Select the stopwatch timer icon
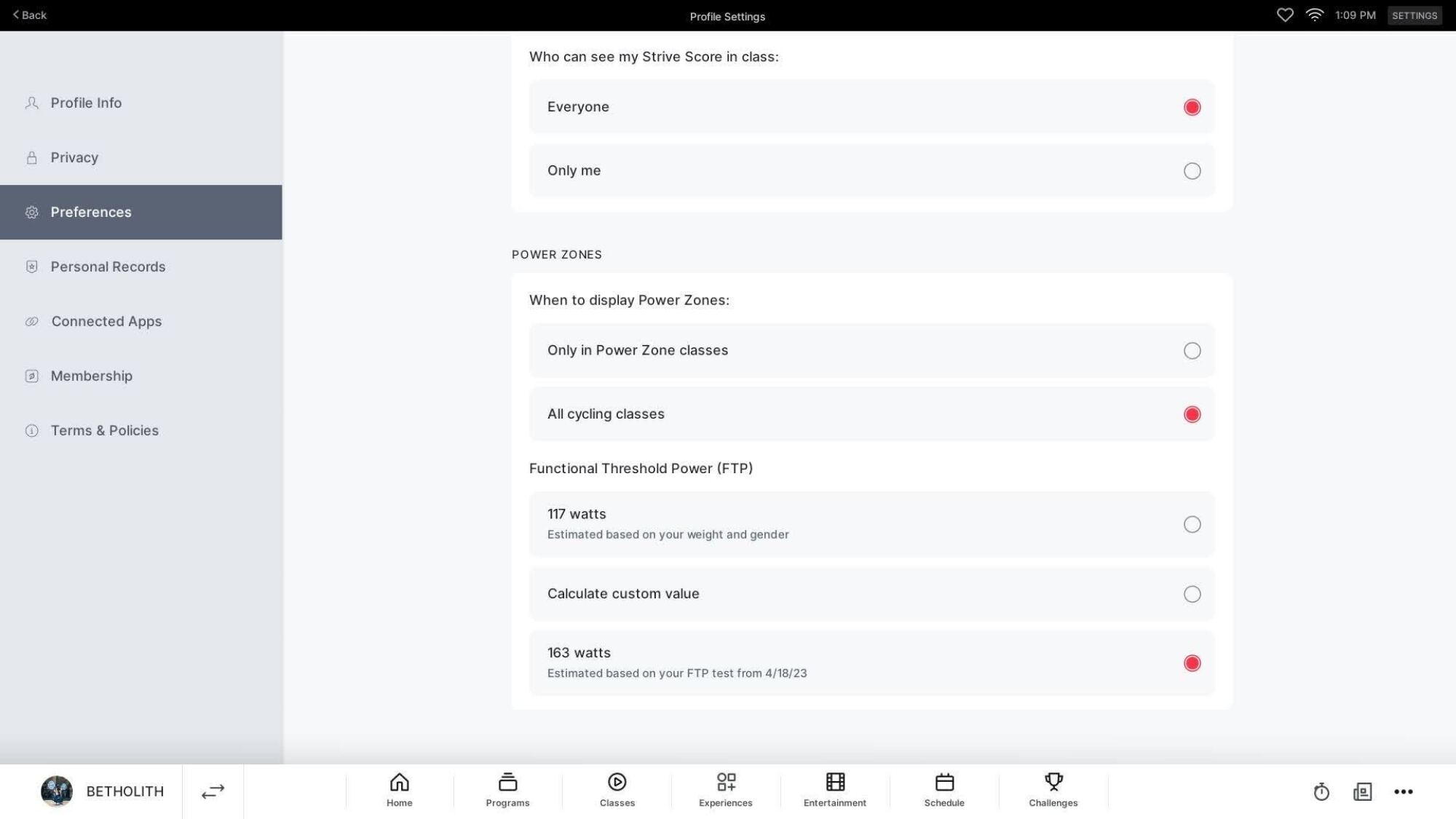The height and width of the screenshot is (819, 1456). [1322, 791]
